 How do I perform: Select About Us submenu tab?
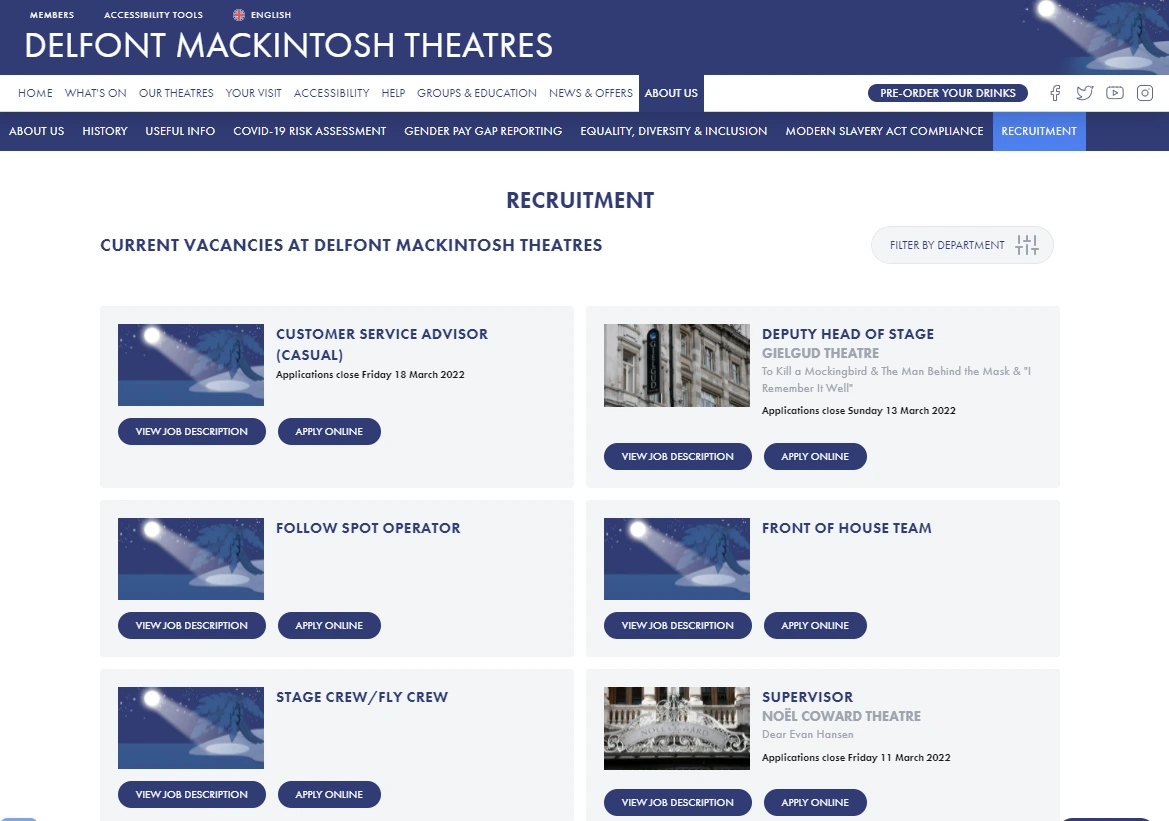[37, 131]
